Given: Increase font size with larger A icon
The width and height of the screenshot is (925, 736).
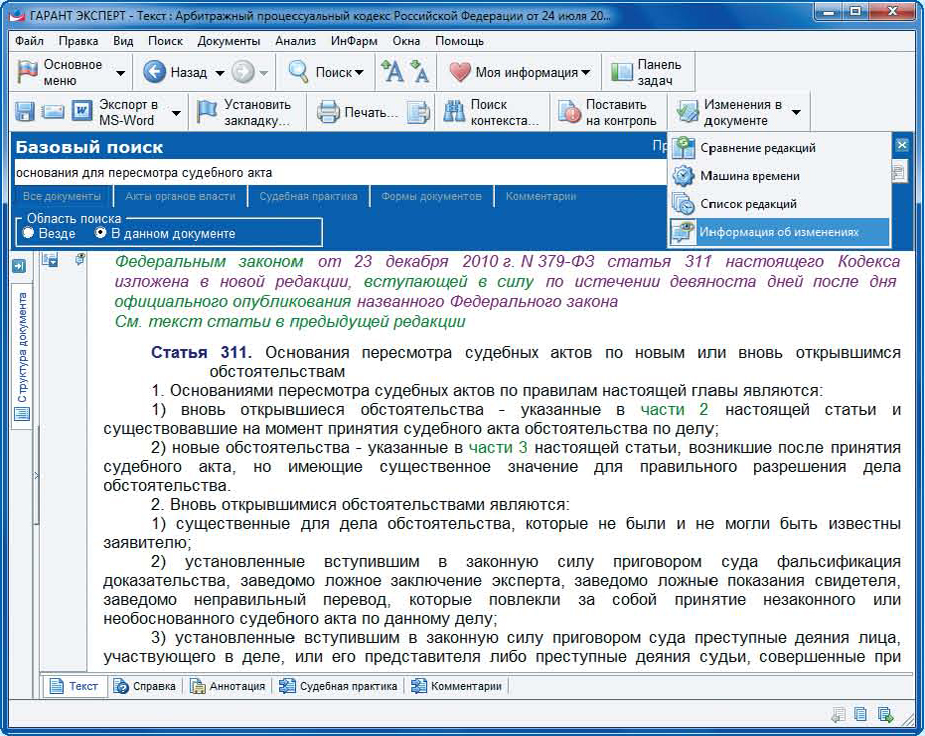Looking at the screenshot, I should [x=391, y=72].
